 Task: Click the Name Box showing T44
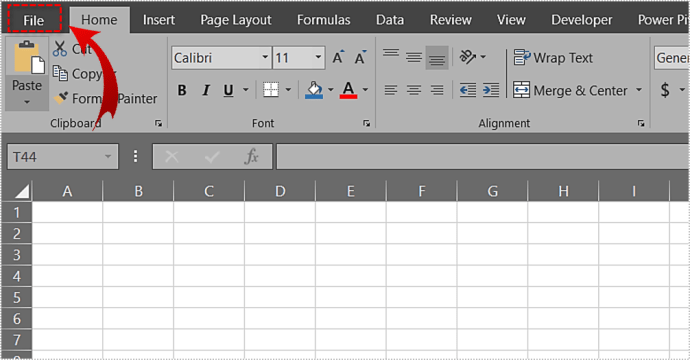[63, 157]
